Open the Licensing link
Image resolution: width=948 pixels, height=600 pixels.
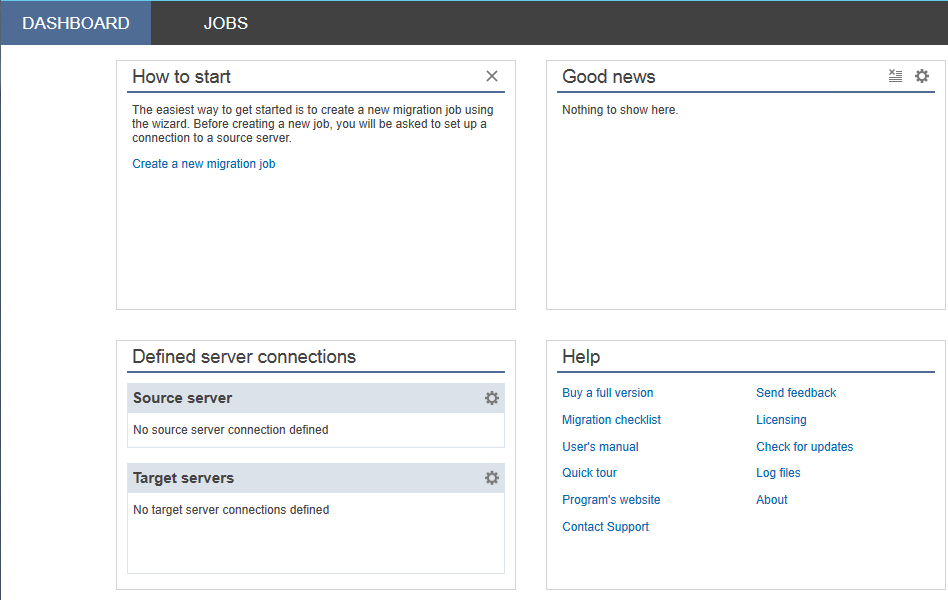781,420
